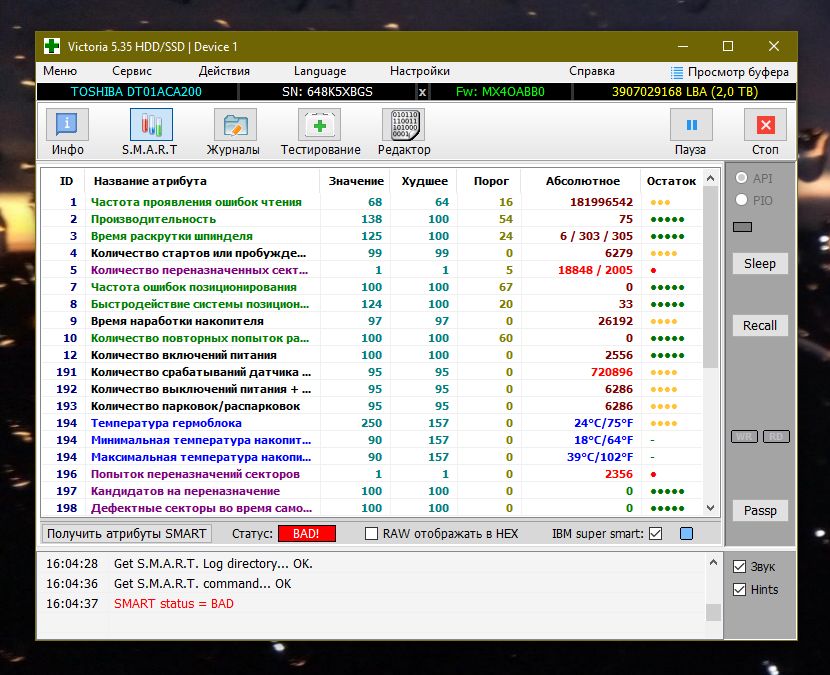Click the red Стоп icon
This screenshot has width=830, height=675.
[765, 125]
